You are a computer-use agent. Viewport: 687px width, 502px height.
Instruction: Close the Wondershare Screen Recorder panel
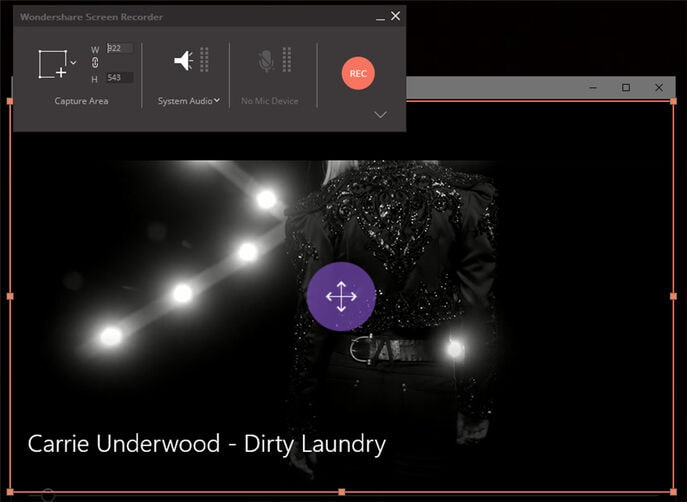click(x=395, y=16)
